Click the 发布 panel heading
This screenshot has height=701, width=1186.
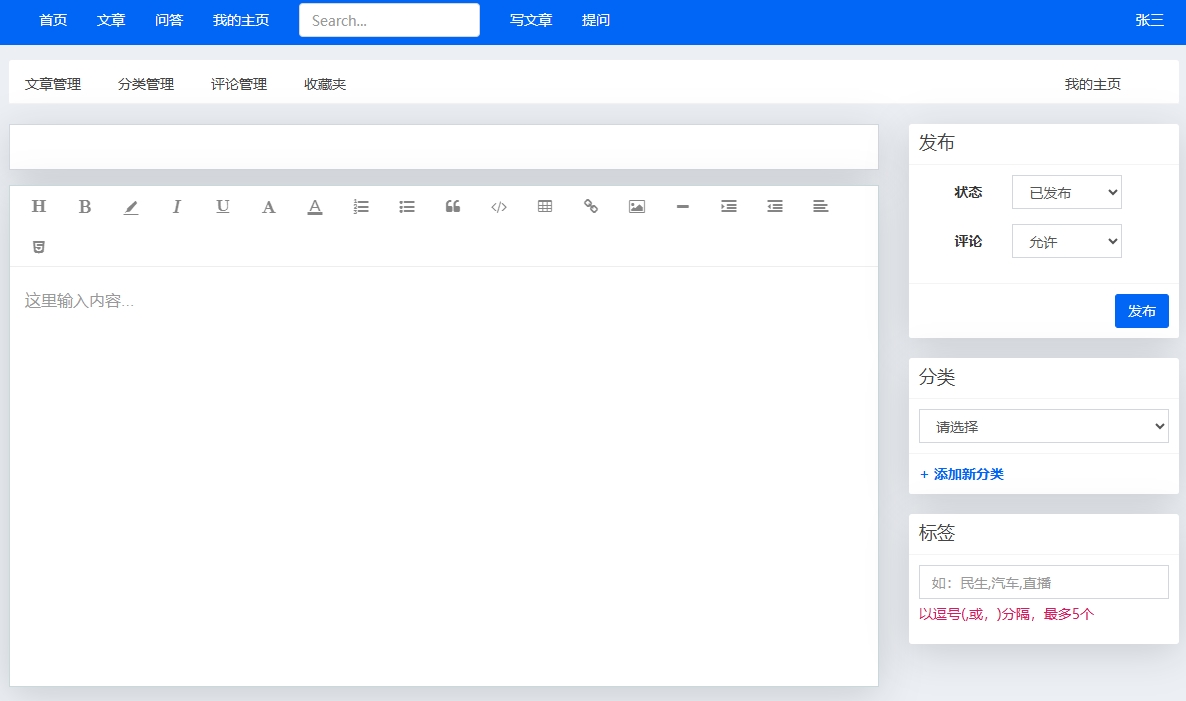click(x=936, y=142)
